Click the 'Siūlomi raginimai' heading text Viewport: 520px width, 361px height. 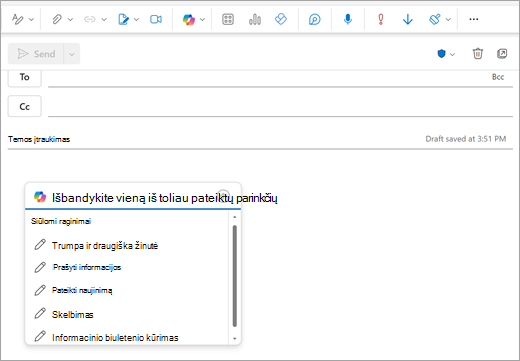61,221
